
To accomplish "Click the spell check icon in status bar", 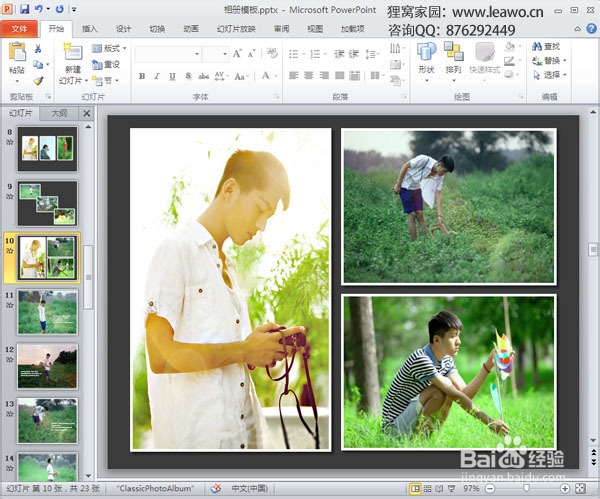I will [216, 488].
